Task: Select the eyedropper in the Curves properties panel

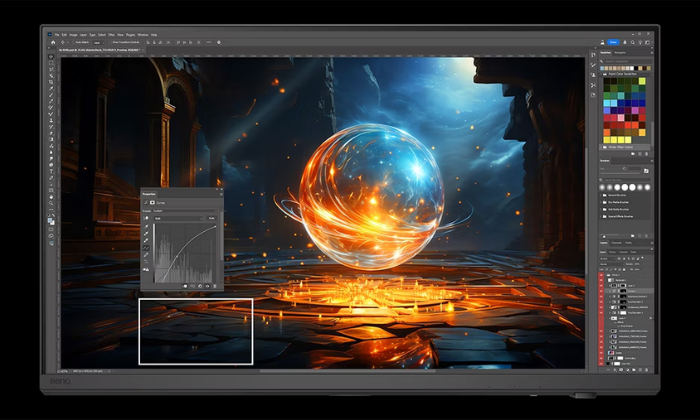Action: click(147, 228)
